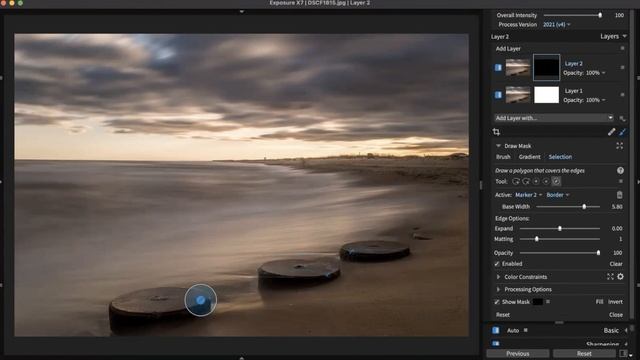Click the bottom Reset button
The height and width of the screenshot is (360, 640).
(x=584, y=353)
